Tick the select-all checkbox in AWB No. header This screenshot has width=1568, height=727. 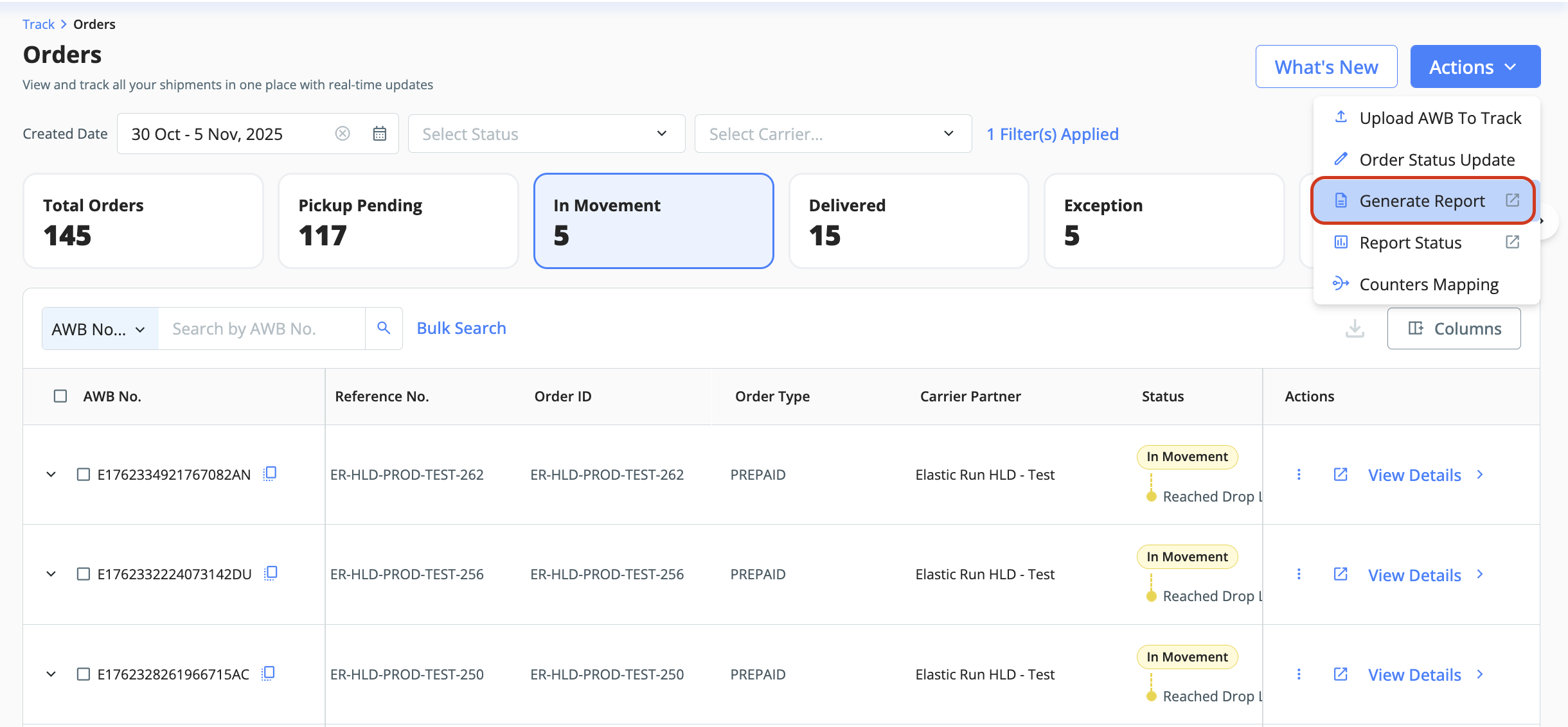tap(60, 396)
